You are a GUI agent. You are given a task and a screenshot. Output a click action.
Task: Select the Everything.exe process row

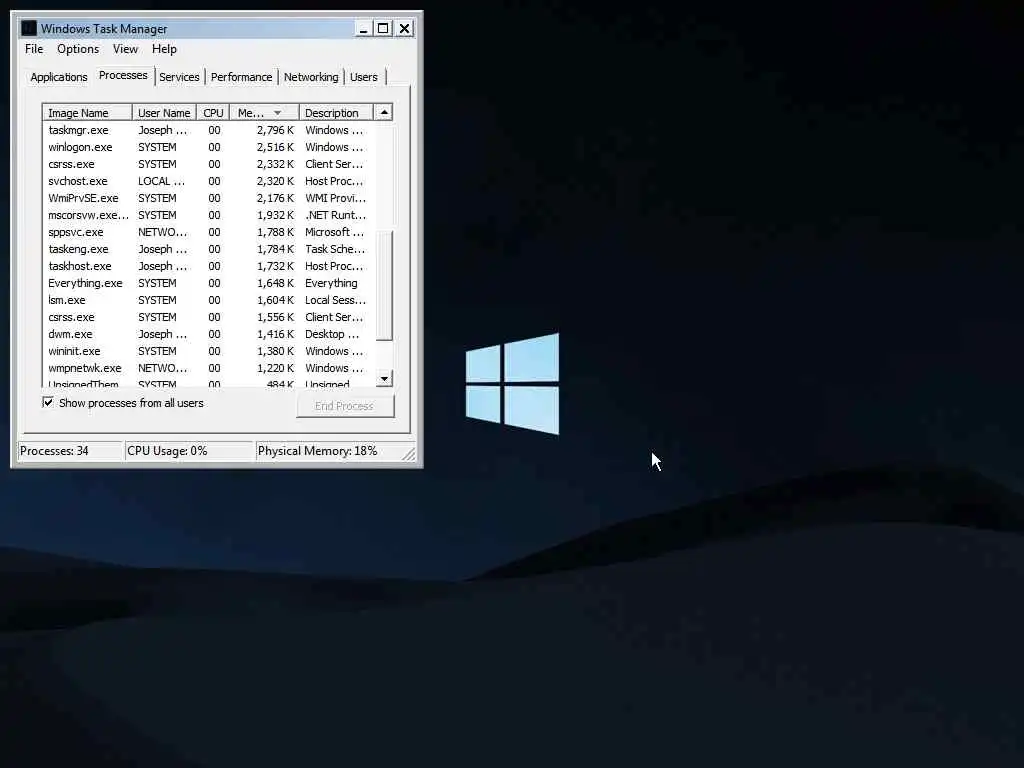[x=209, y=283]
